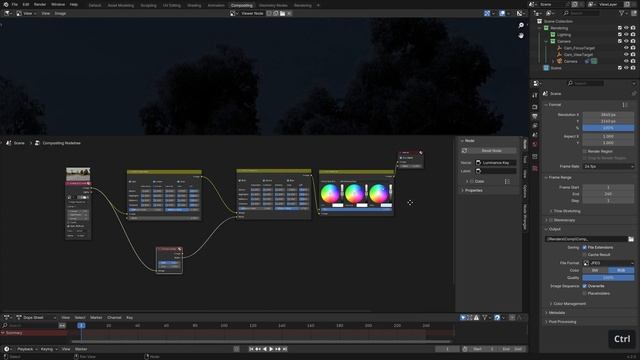Click the zoom magnifier gizmo in the image viewer

[x=521, y=25]
